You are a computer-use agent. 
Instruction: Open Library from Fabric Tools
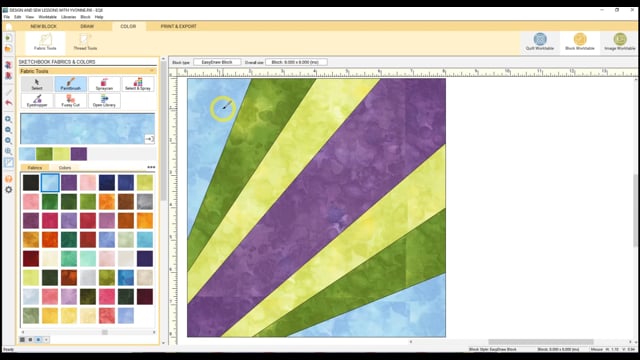[x=104, y=101]
